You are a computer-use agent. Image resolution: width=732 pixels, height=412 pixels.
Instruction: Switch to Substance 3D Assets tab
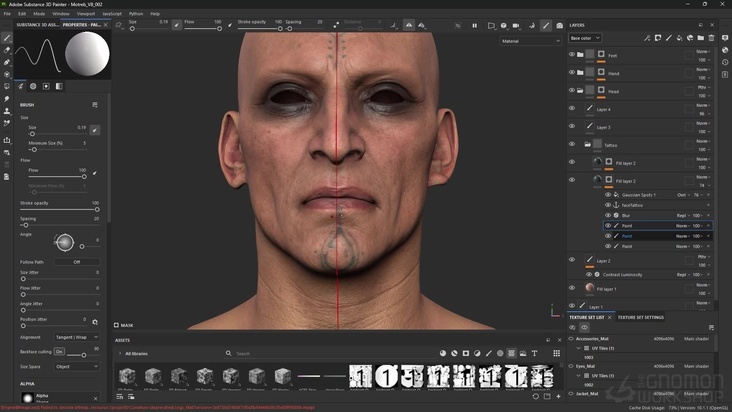38,25
